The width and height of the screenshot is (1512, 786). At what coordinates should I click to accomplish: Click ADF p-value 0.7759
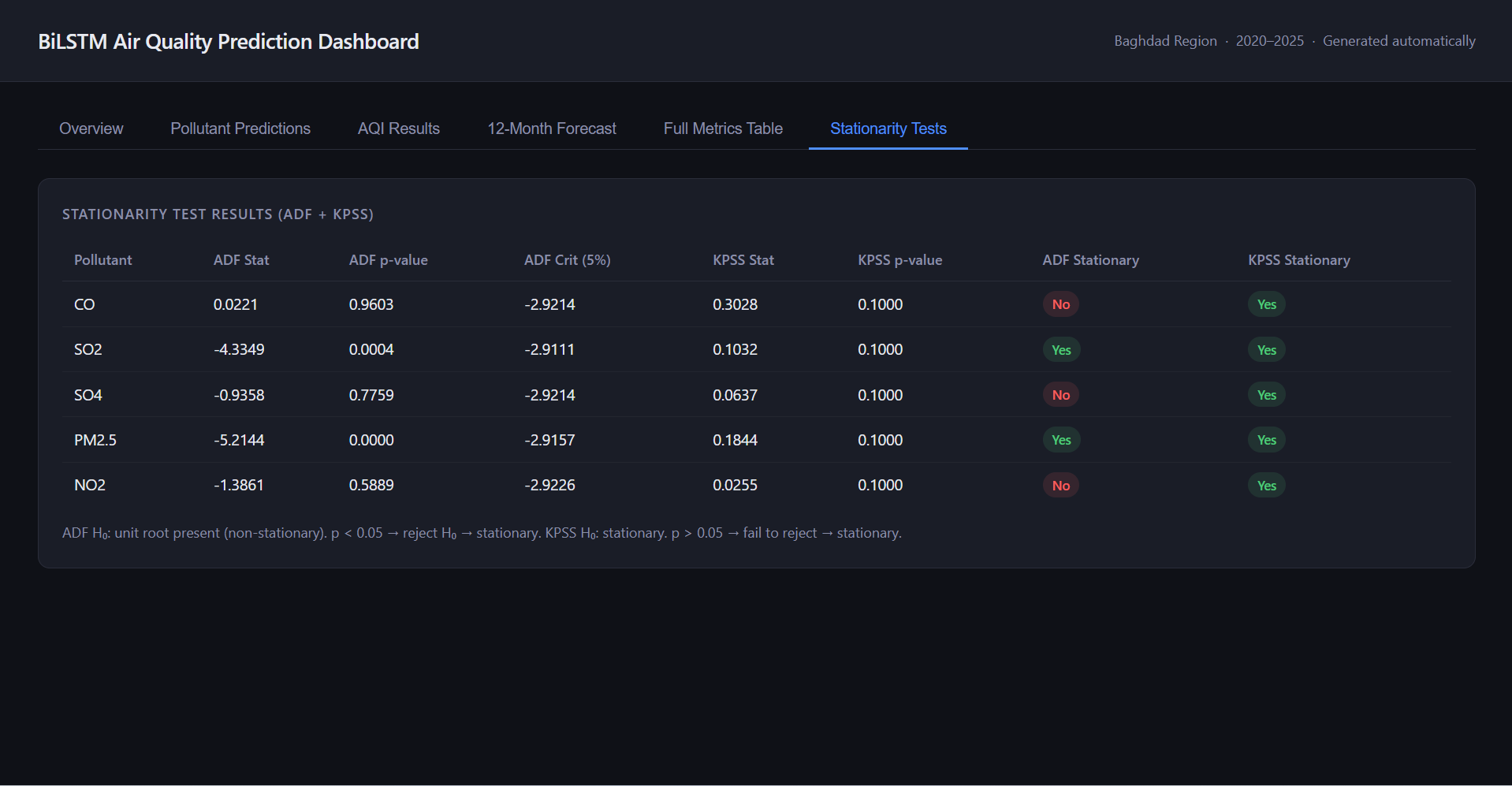tap(371, 395)
